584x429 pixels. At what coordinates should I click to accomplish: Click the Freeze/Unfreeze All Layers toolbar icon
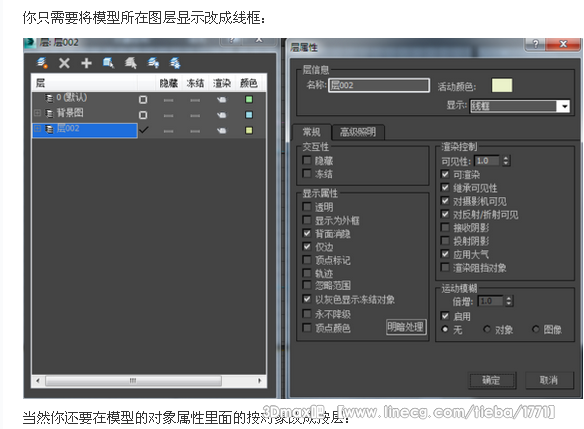175,63
